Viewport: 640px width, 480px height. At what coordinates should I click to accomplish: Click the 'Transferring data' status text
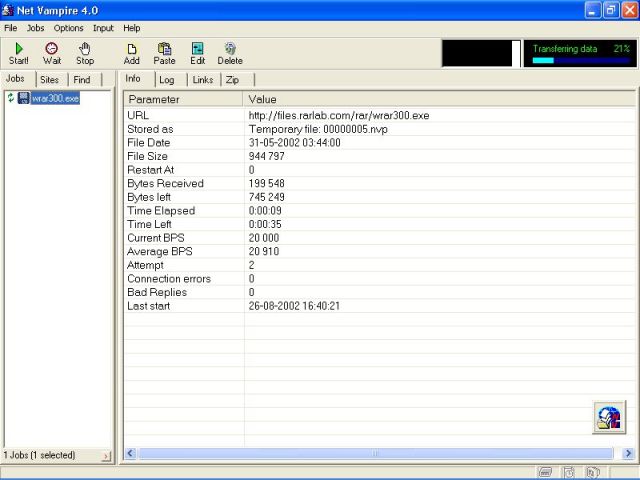point(565,49)
